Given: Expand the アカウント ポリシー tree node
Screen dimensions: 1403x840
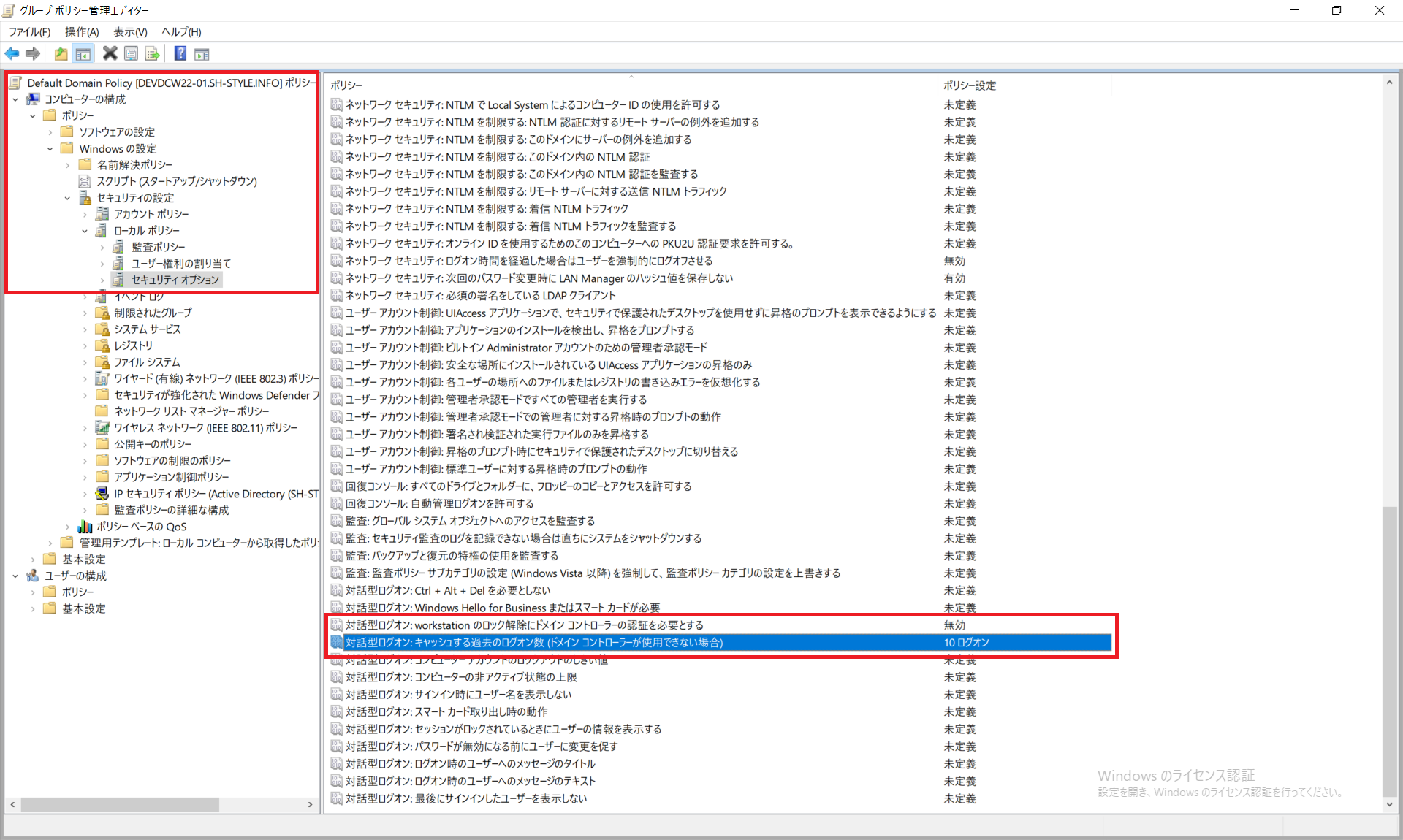Looking at the screenshot, I should [x=85, y=214].
